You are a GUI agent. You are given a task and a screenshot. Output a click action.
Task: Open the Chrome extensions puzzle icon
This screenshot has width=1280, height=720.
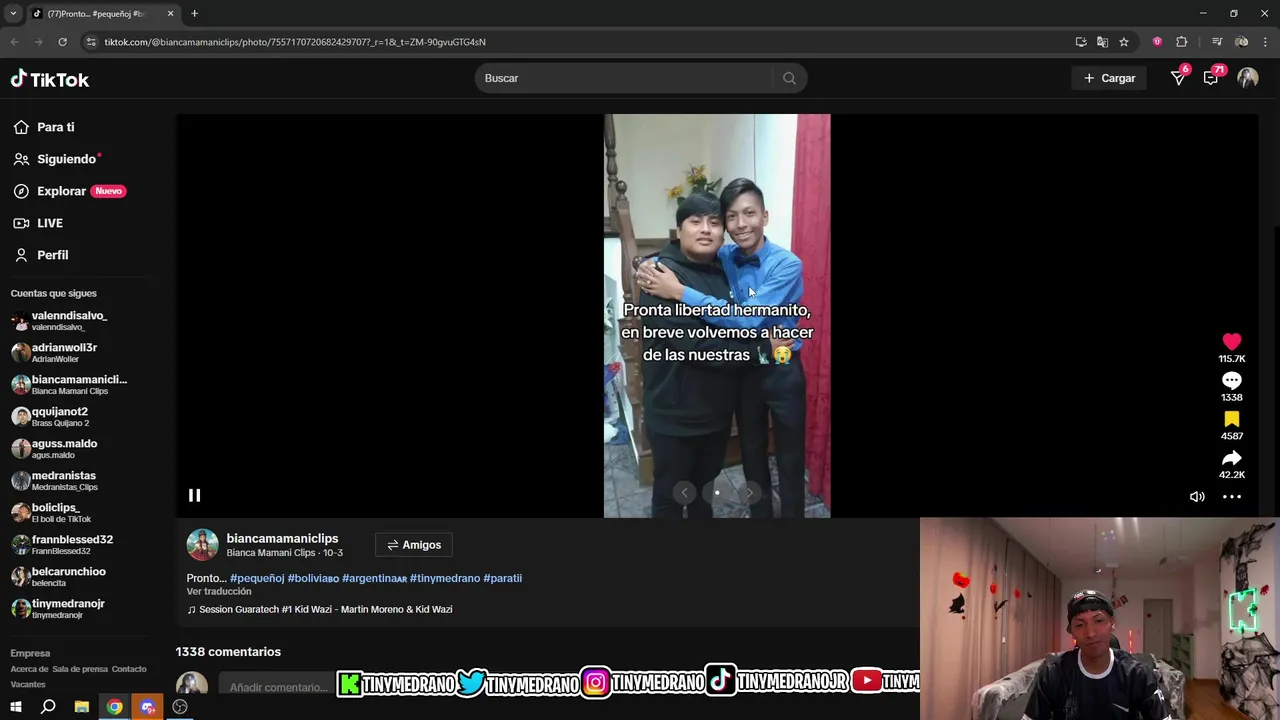1182,42
